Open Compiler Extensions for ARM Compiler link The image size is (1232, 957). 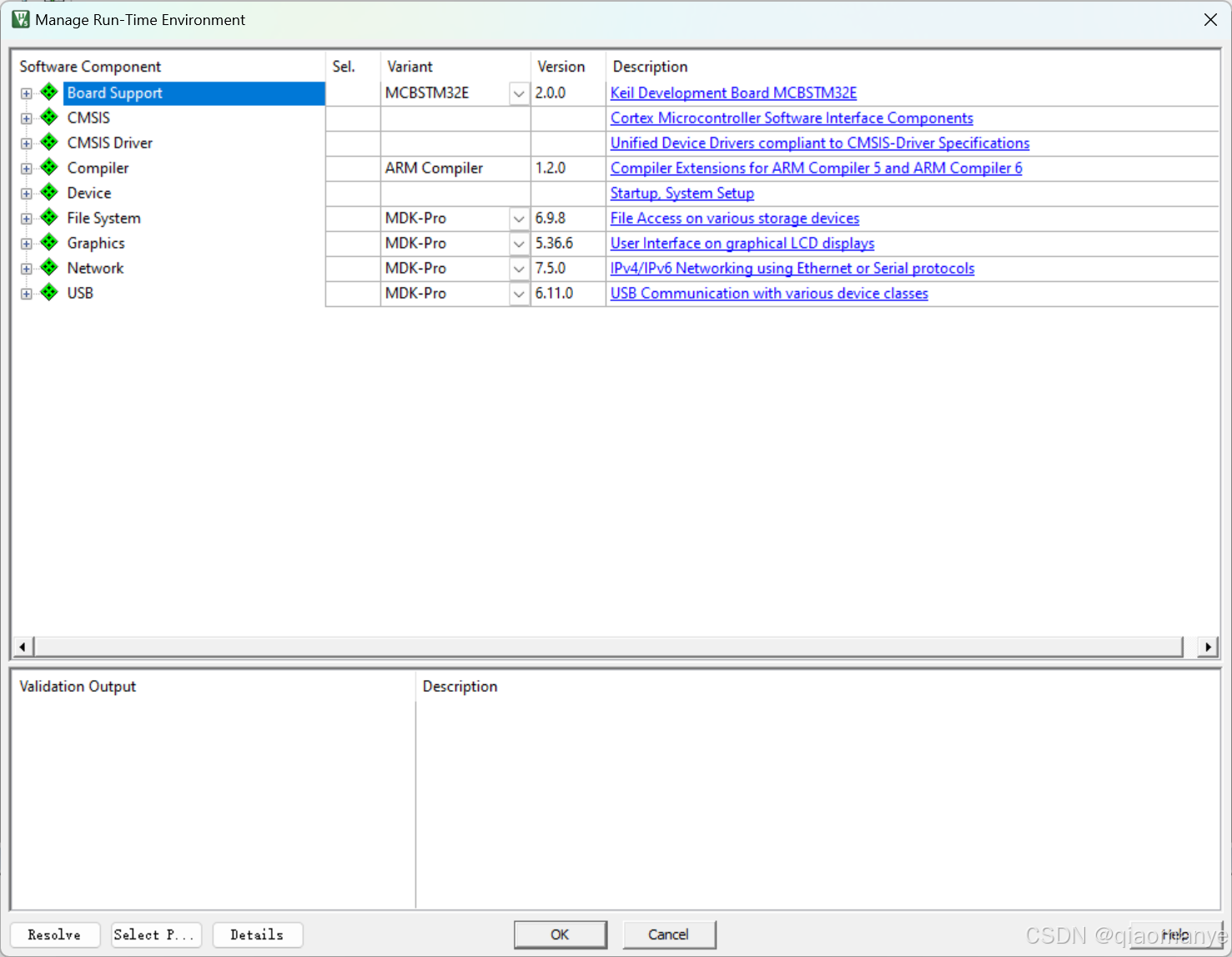pos(816,168)
